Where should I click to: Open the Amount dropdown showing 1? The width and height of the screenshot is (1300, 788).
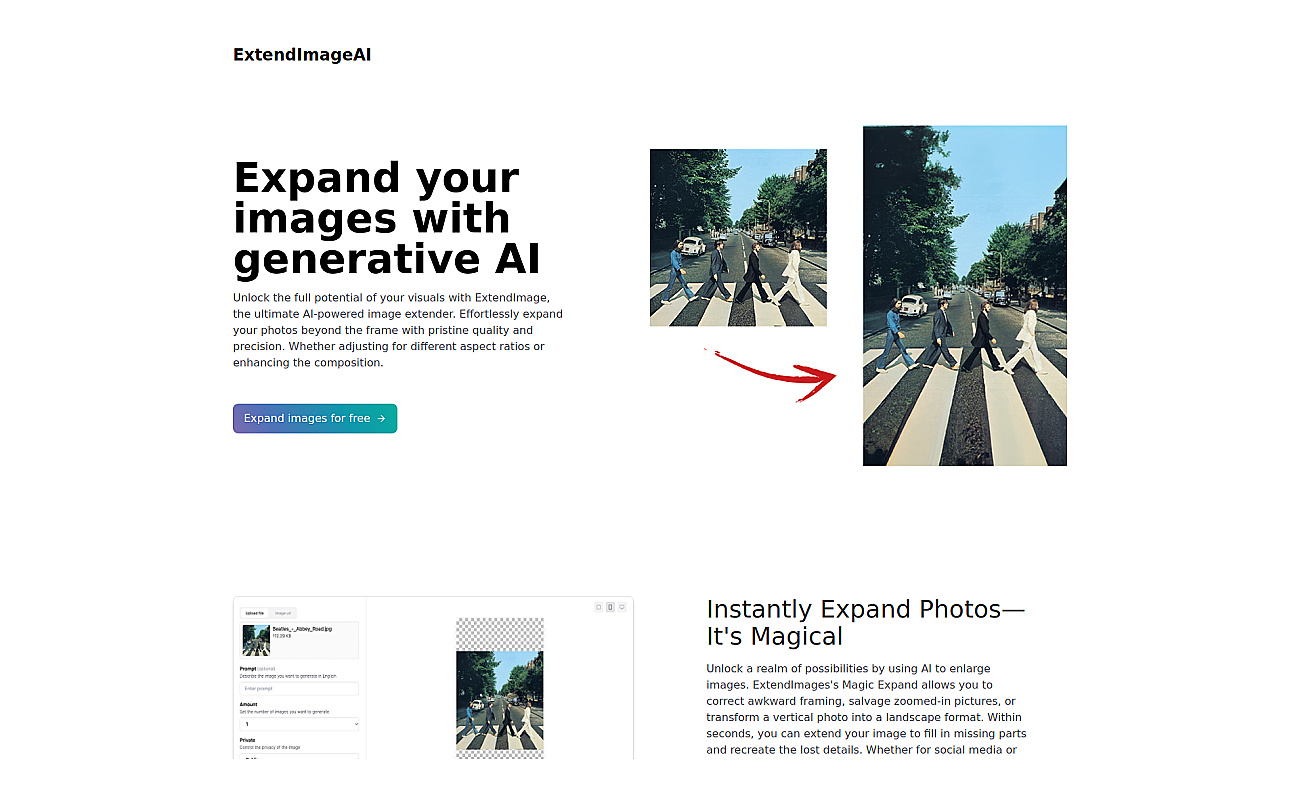[299, 724]
